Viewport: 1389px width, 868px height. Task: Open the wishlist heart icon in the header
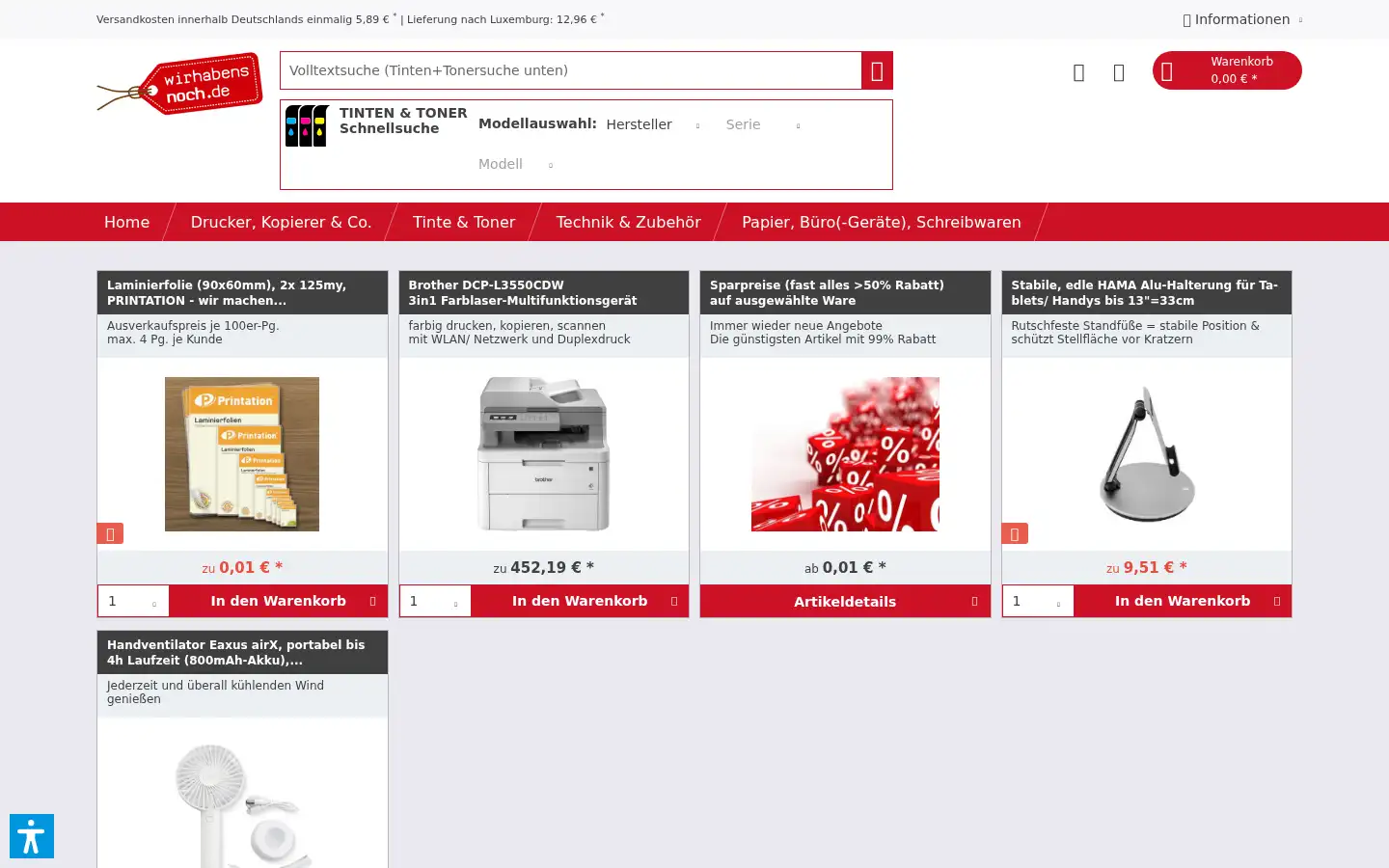click(x=1078, y=72)
